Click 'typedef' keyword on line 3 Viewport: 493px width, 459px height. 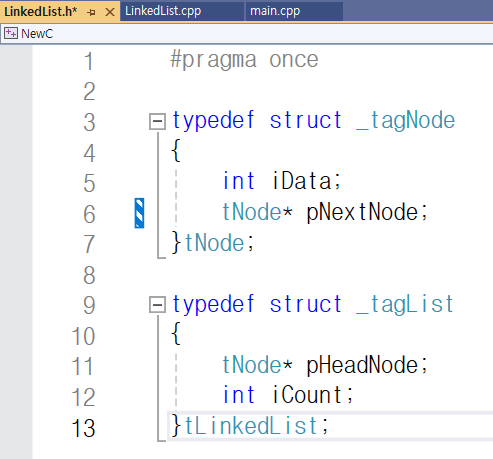[213, 121]
